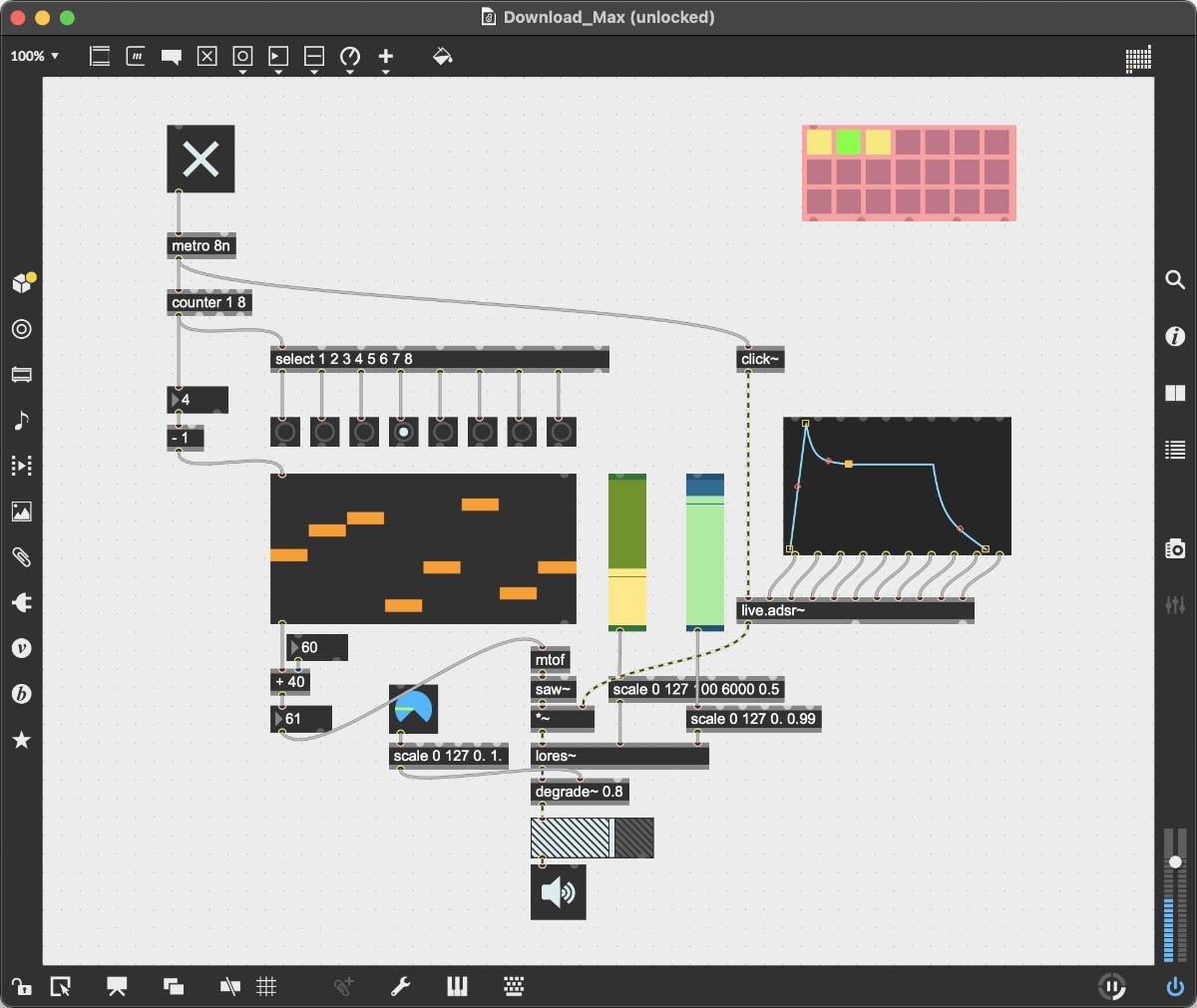Viewport: 1197px width, 1008px height.
Task: Click the large X toggle to start the metro
Action: (200, 159)
